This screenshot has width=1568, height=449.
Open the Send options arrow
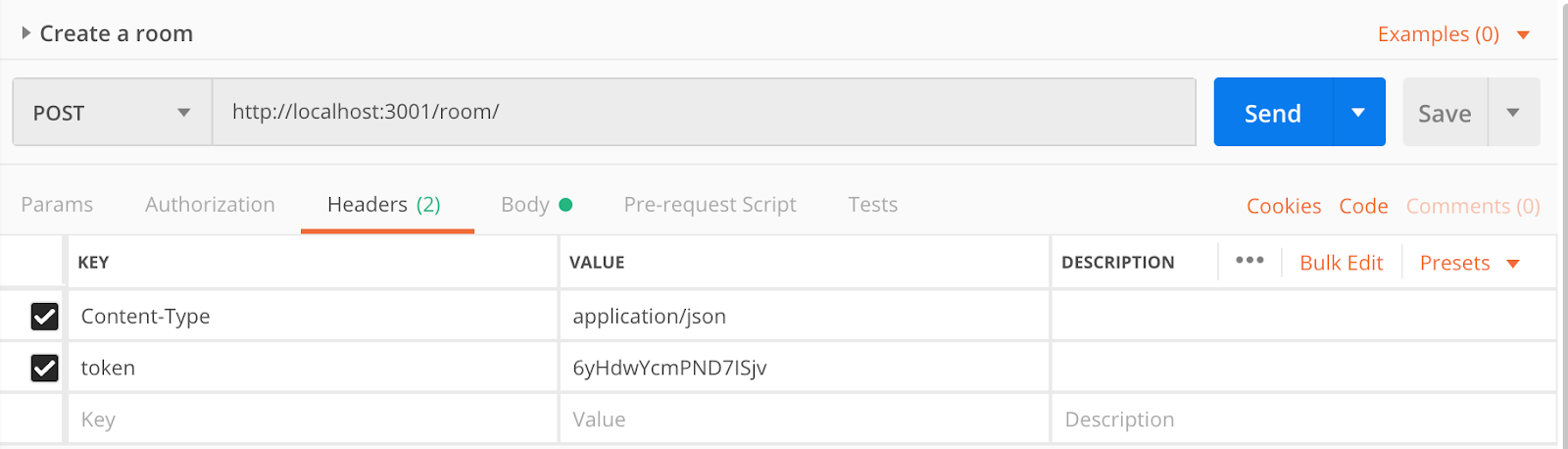[1359, 113]
